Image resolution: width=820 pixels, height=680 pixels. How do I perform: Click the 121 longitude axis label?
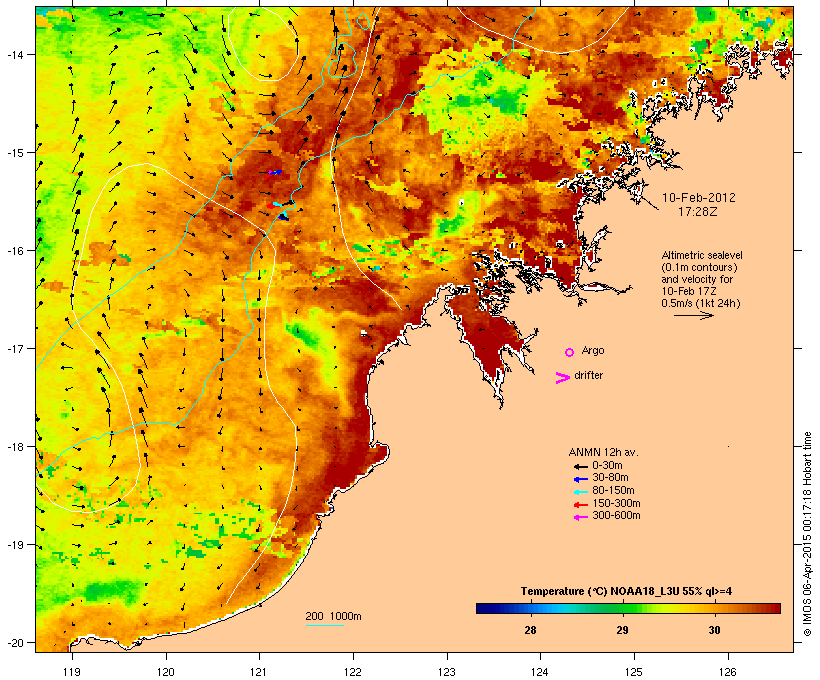click(259, 672)
